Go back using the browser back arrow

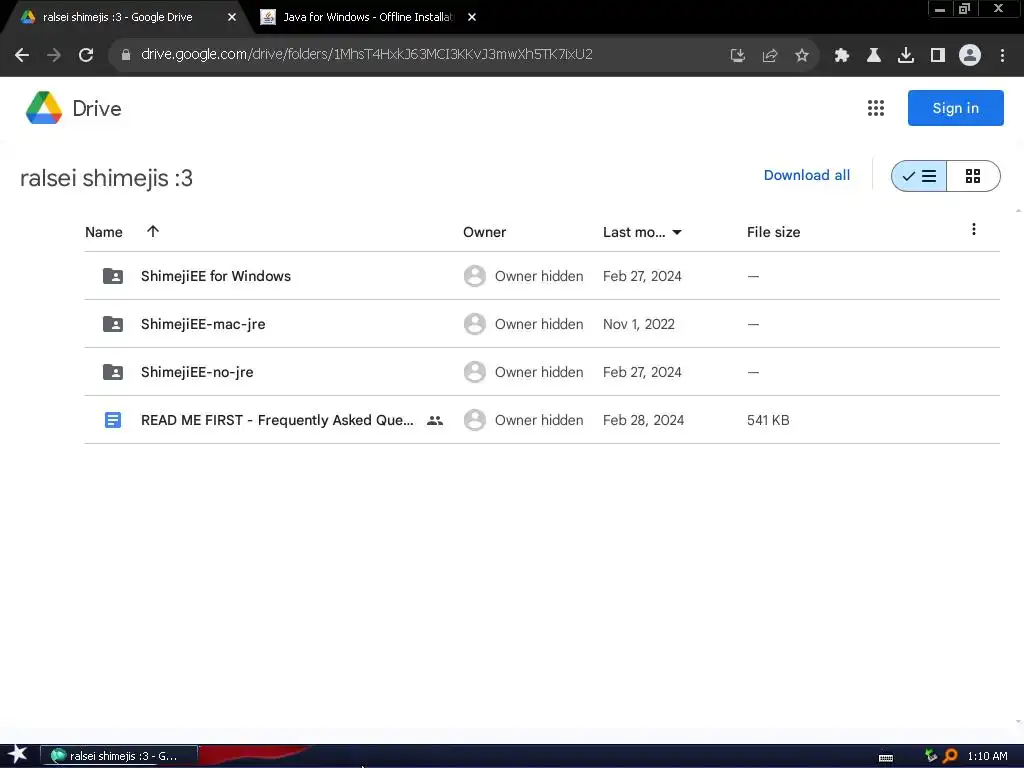coord(22,55)
